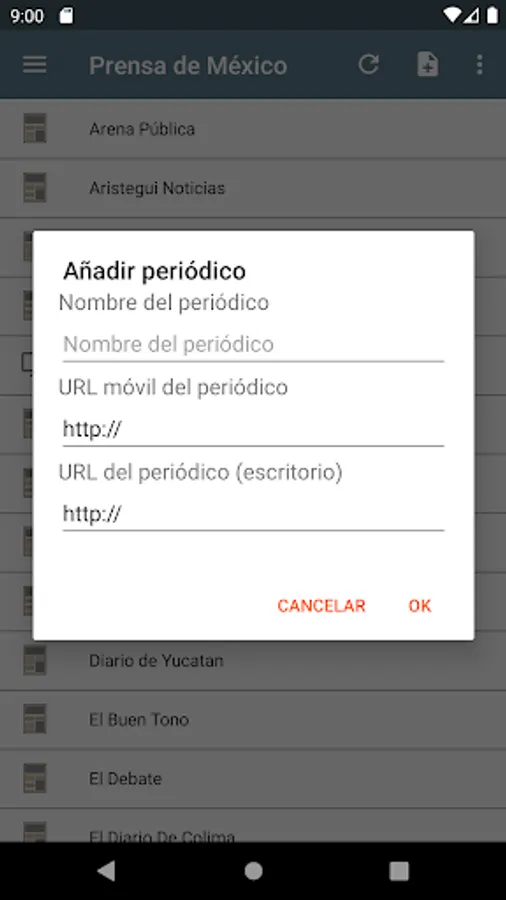Click the CANCELAR button
The height and width of the screenshot is (900, 506).
[x=321, y=606]
